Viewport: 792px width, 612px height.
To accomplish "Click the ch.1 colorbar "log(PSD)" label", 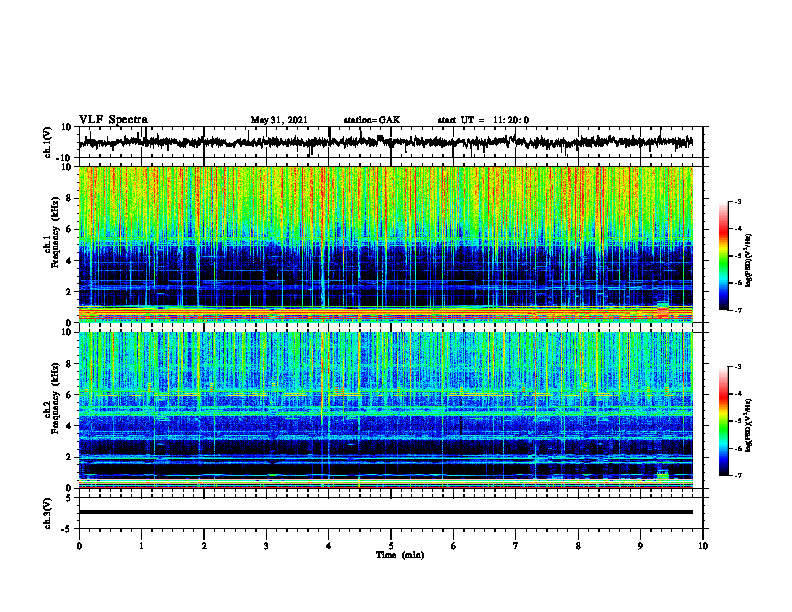I will tap(749, 261).
